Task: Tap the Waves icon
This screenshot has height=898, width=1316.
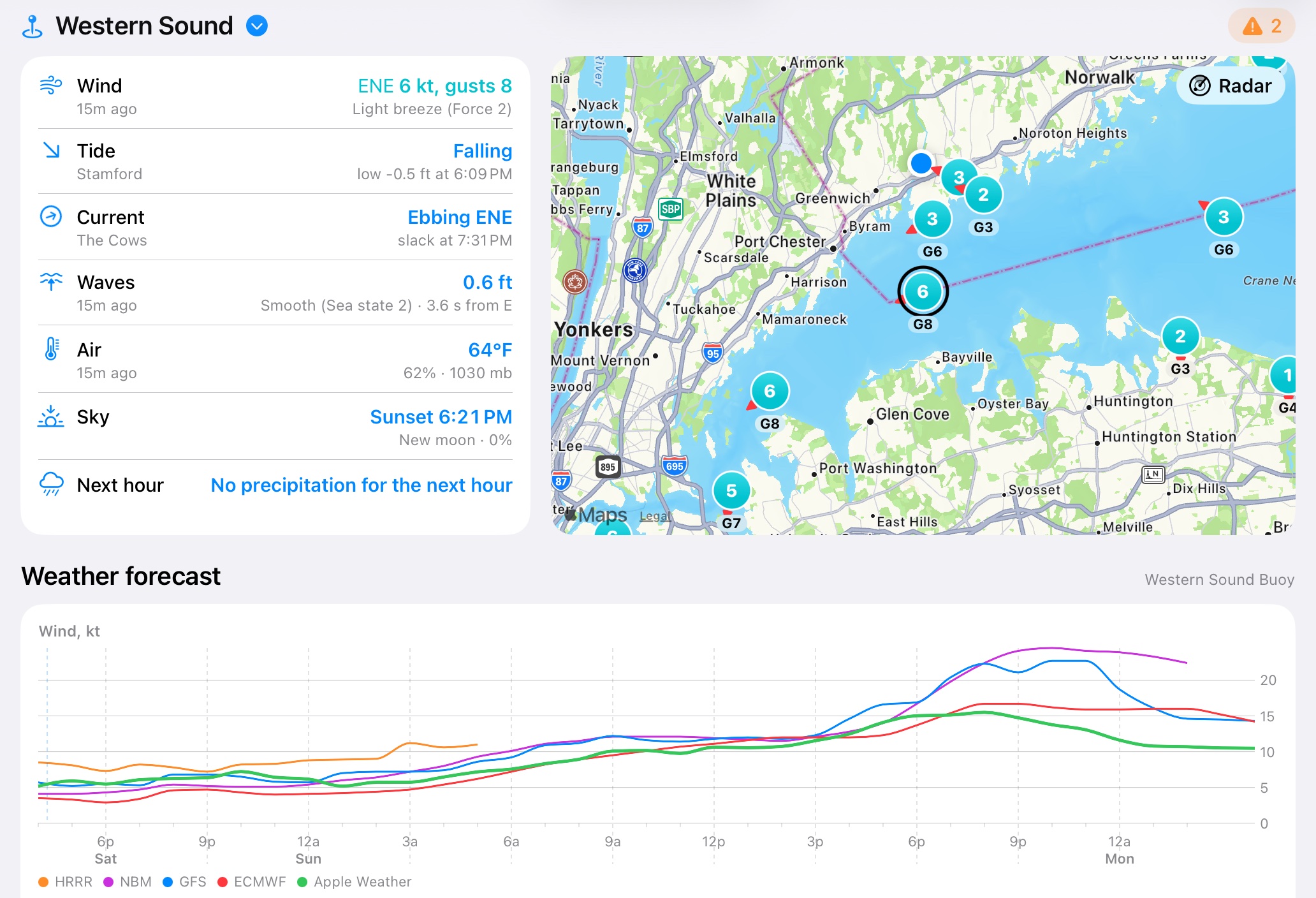Action: 51,281
